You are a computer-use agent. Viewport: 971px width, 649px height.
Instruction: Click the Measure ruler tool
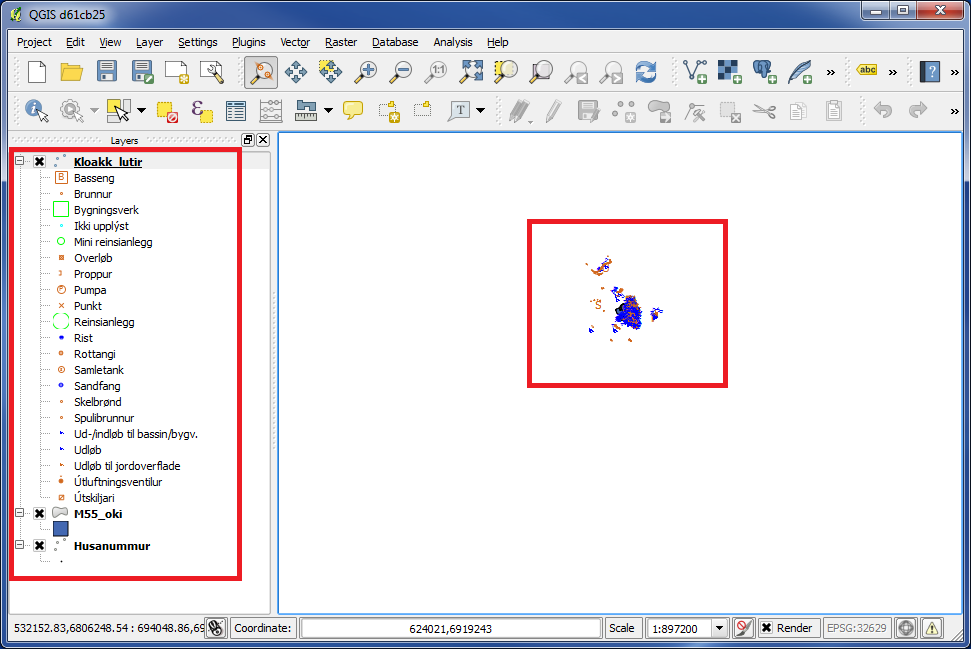pos(305,111)
